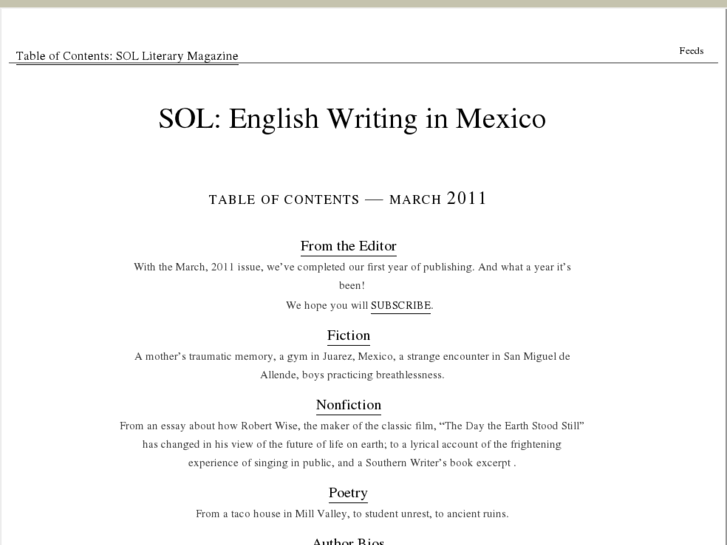
Task: Follow the SUBSCRIBE link
Action: [401, 305]
